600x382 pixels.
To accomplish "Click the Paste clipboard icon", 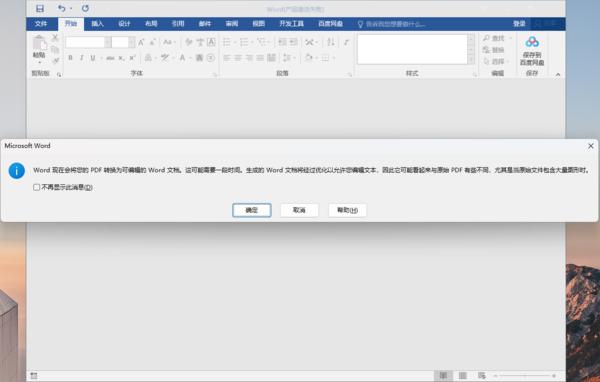I will tap(39, 43).
